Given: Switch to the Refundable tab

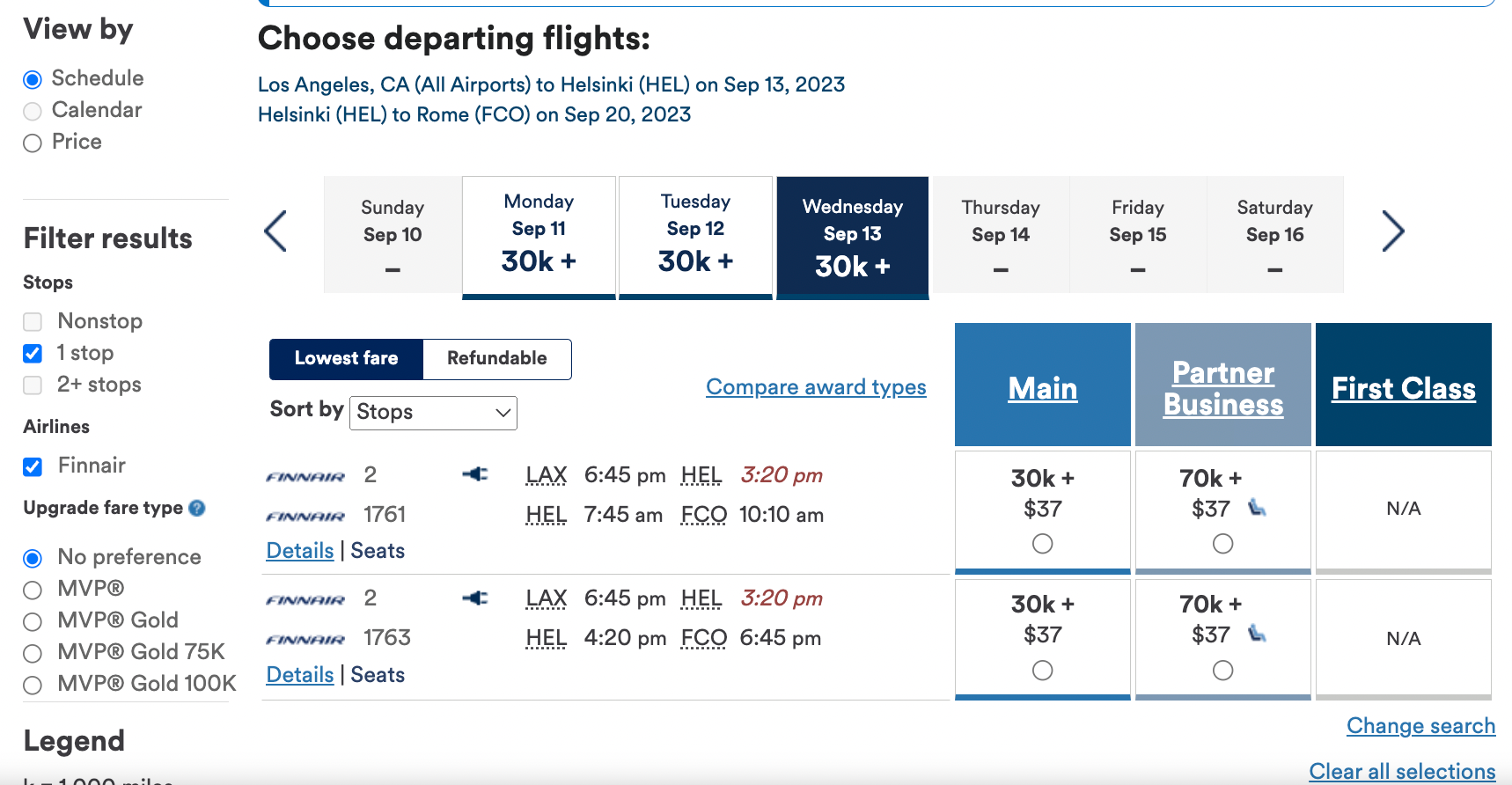Looking at the screenshot, I should click(x=496, y=359).
